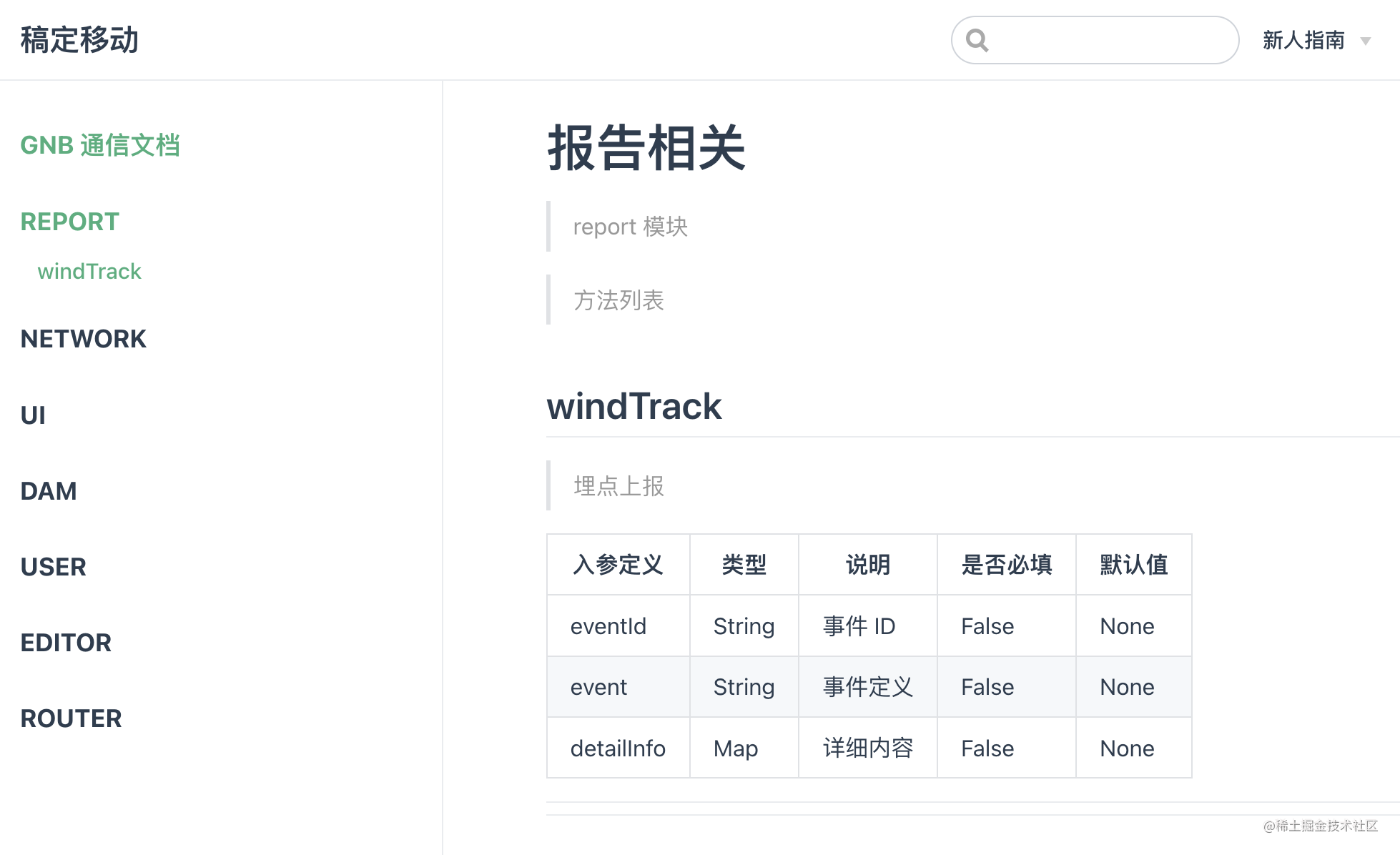The width and height of the screenshot is (1400, 855).
Task: Open GNB 通信文档 sidebar heading
Action: click(x=100, y=145)
